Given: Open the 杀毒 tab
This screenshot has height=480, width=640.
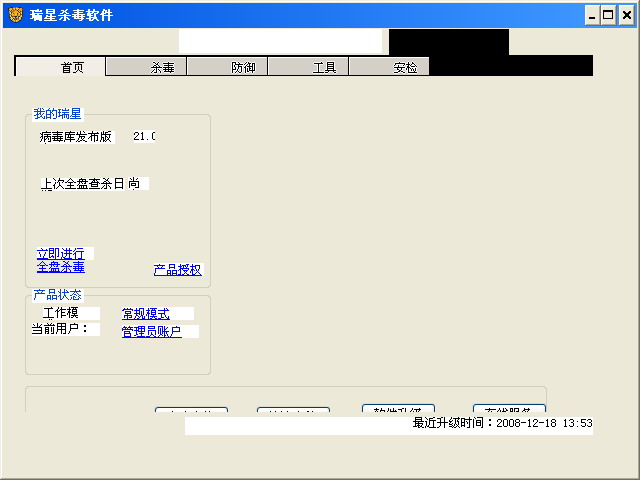Looking at the screenshot, I should (x=146, y=67).
